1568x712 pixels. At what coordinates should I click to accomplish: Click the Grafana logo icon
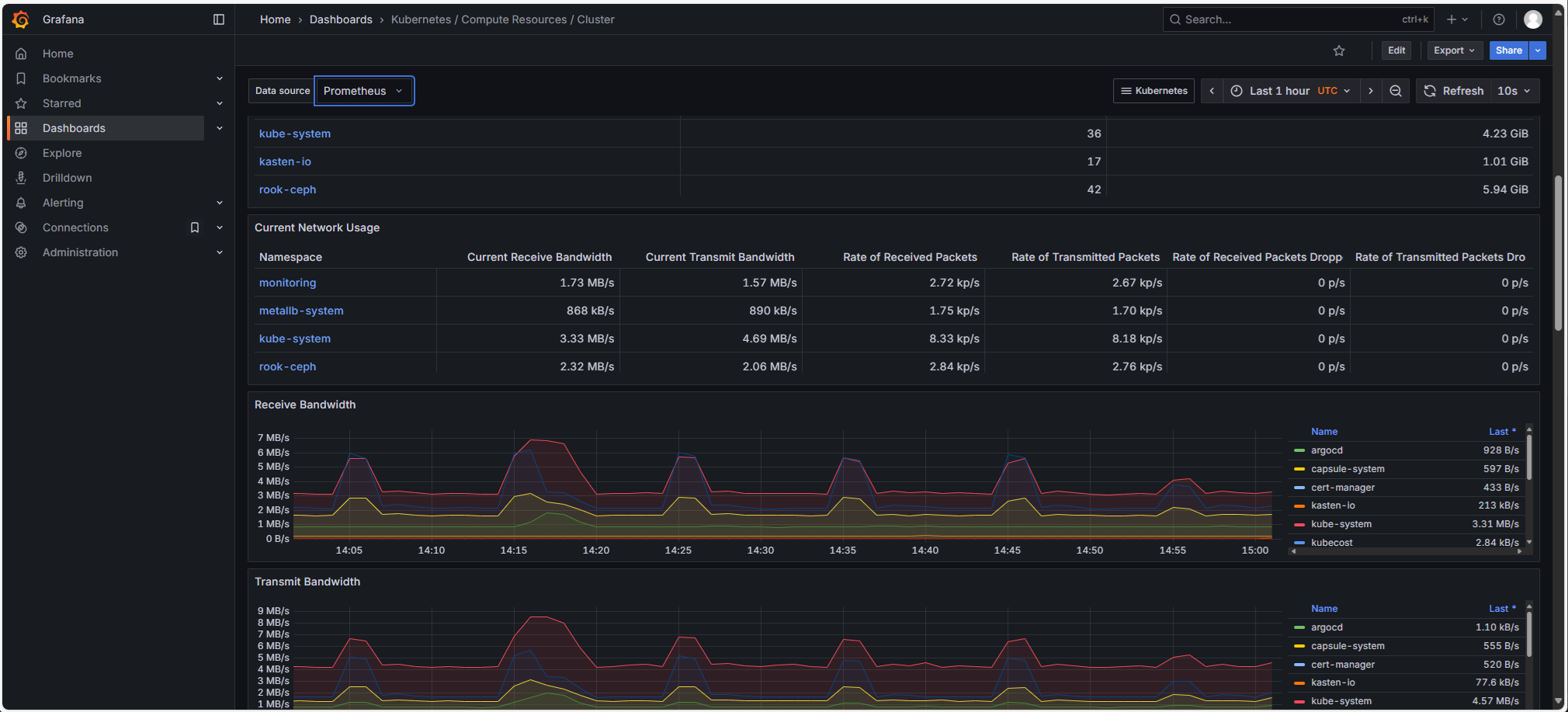pos(21,19)
